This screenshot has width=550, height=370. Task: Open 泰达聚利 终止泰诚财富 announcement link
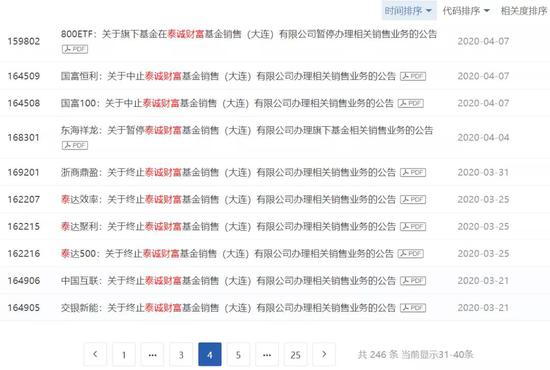tap(228, 227)
